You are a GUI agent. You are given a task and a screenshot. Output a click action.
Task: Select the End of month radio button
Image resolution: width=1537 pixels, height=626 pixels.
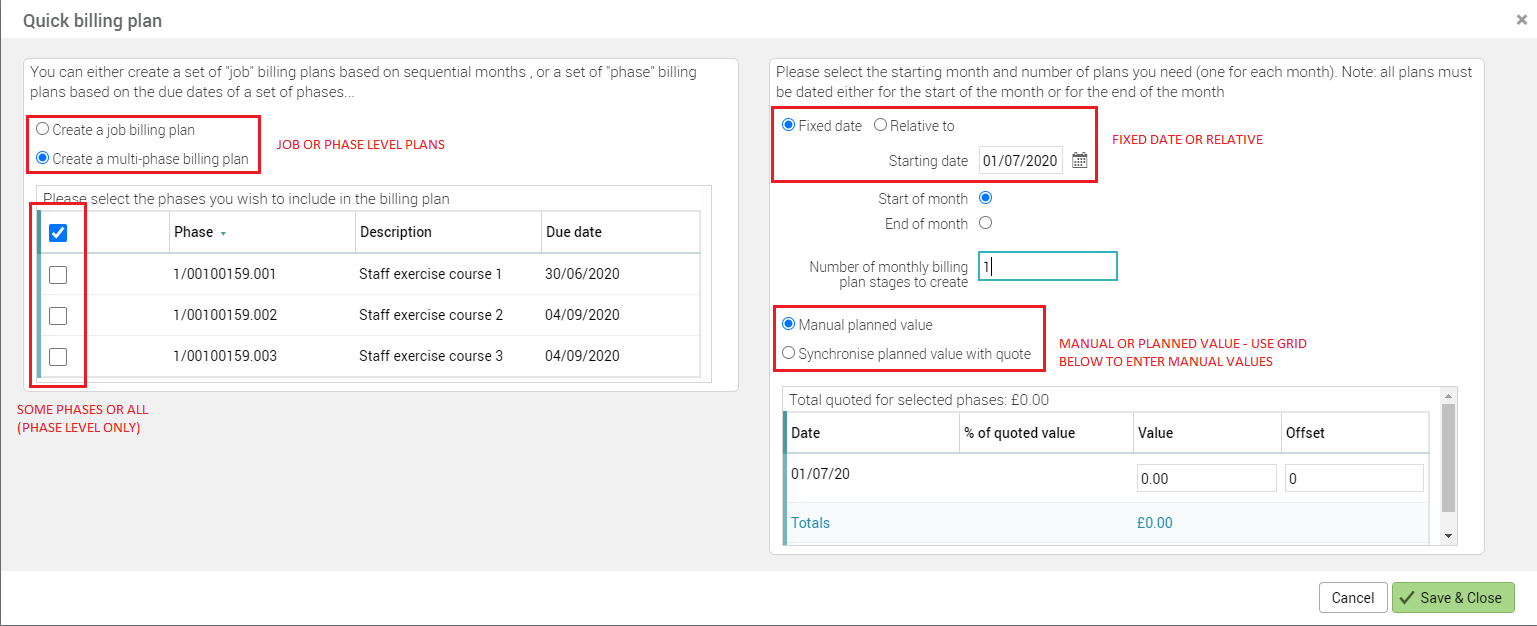pos(985,223)
